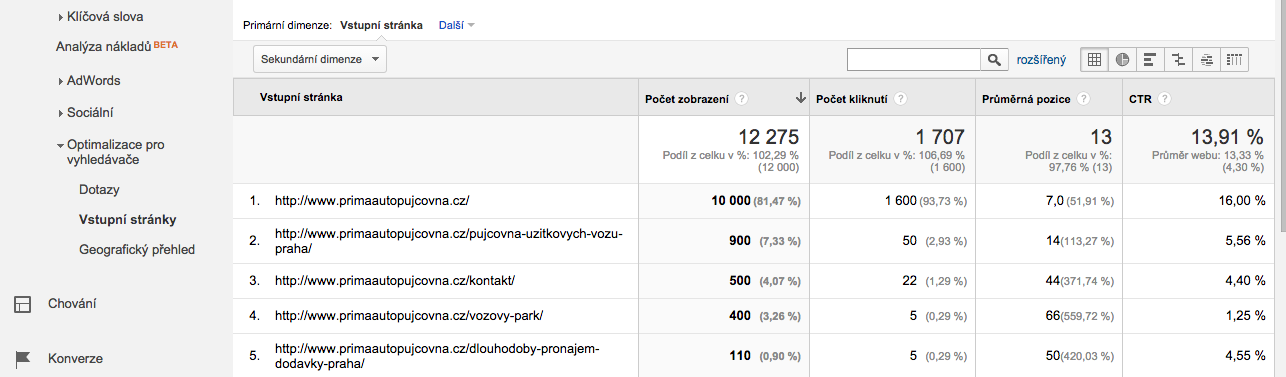Click the Konverze flag icon
Image resolution: width=1286 pixels, height=377 pixels.
point(23,358)
